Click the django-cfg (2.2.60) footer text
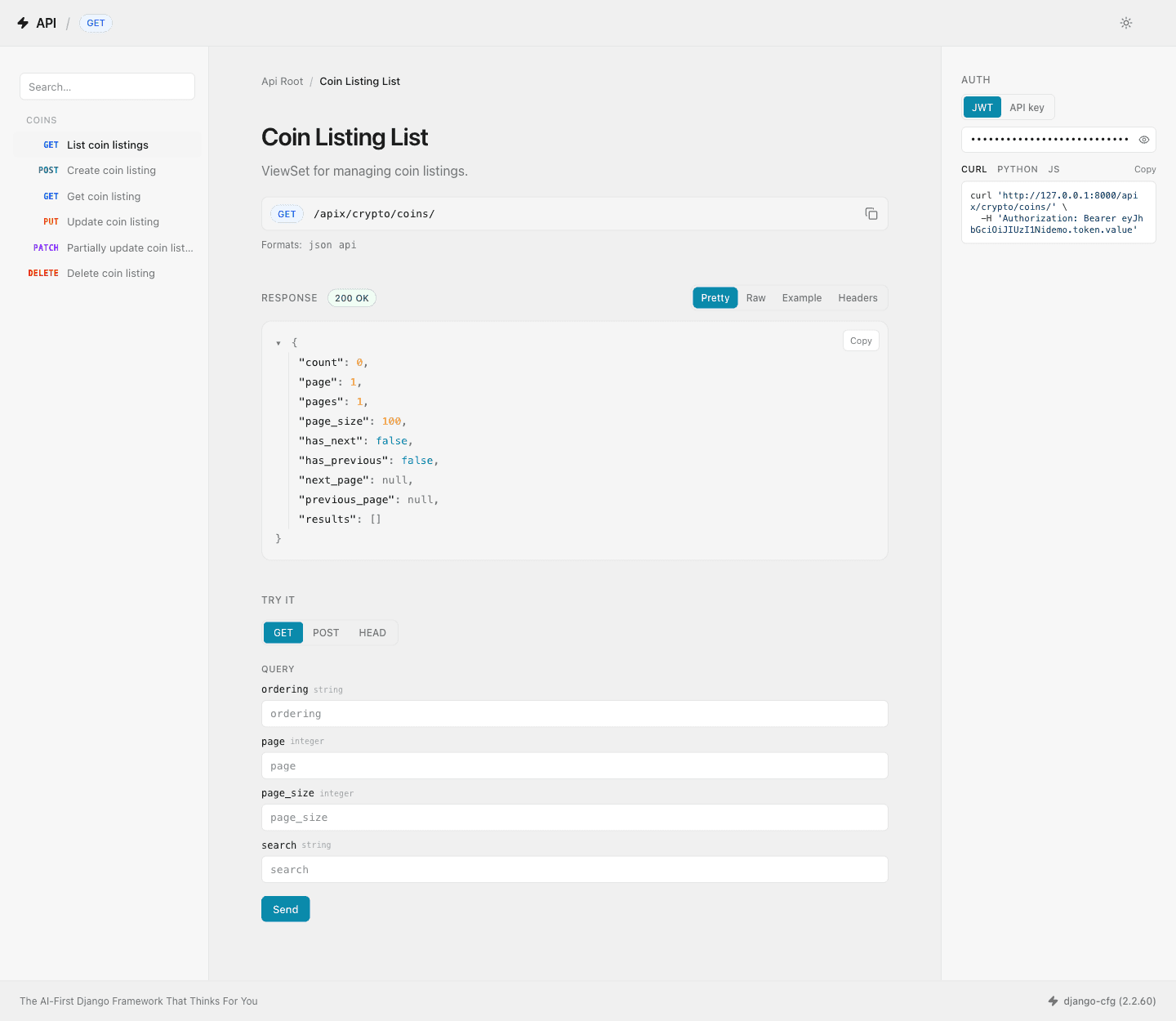1176x1021 pixels. (1109, 1001)
